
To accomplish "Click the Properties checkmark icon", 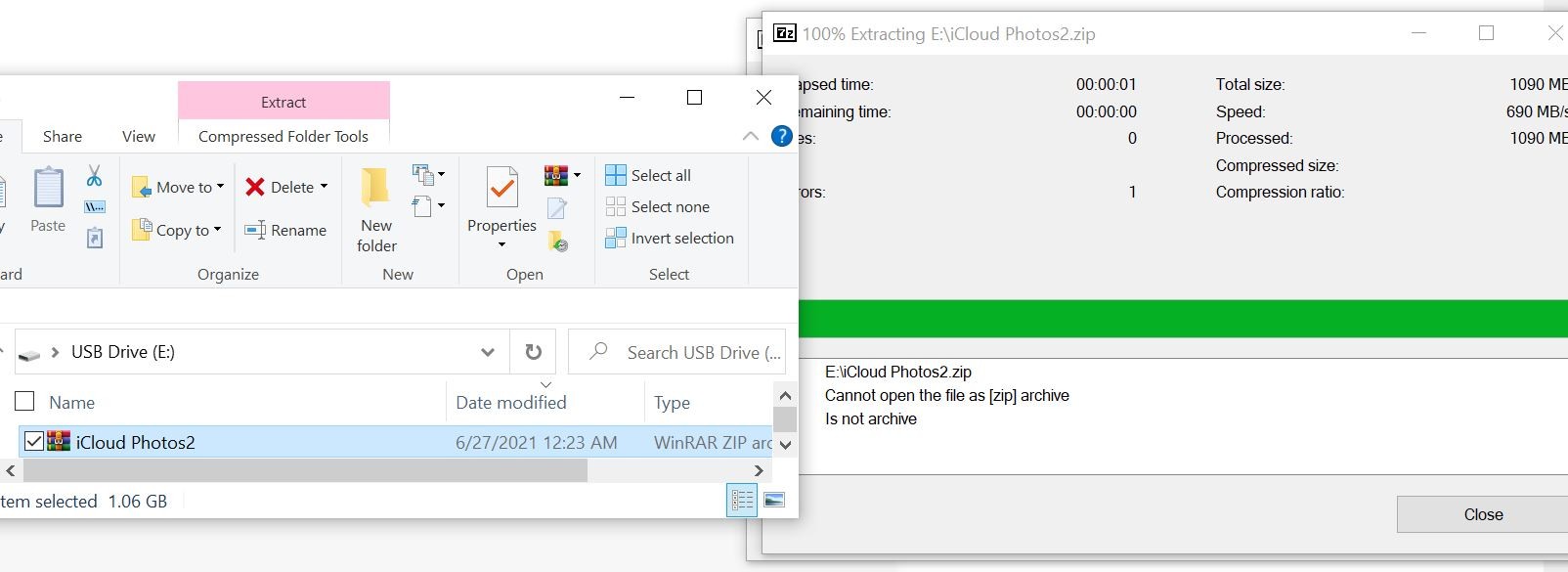I will (x=501, y=188).
